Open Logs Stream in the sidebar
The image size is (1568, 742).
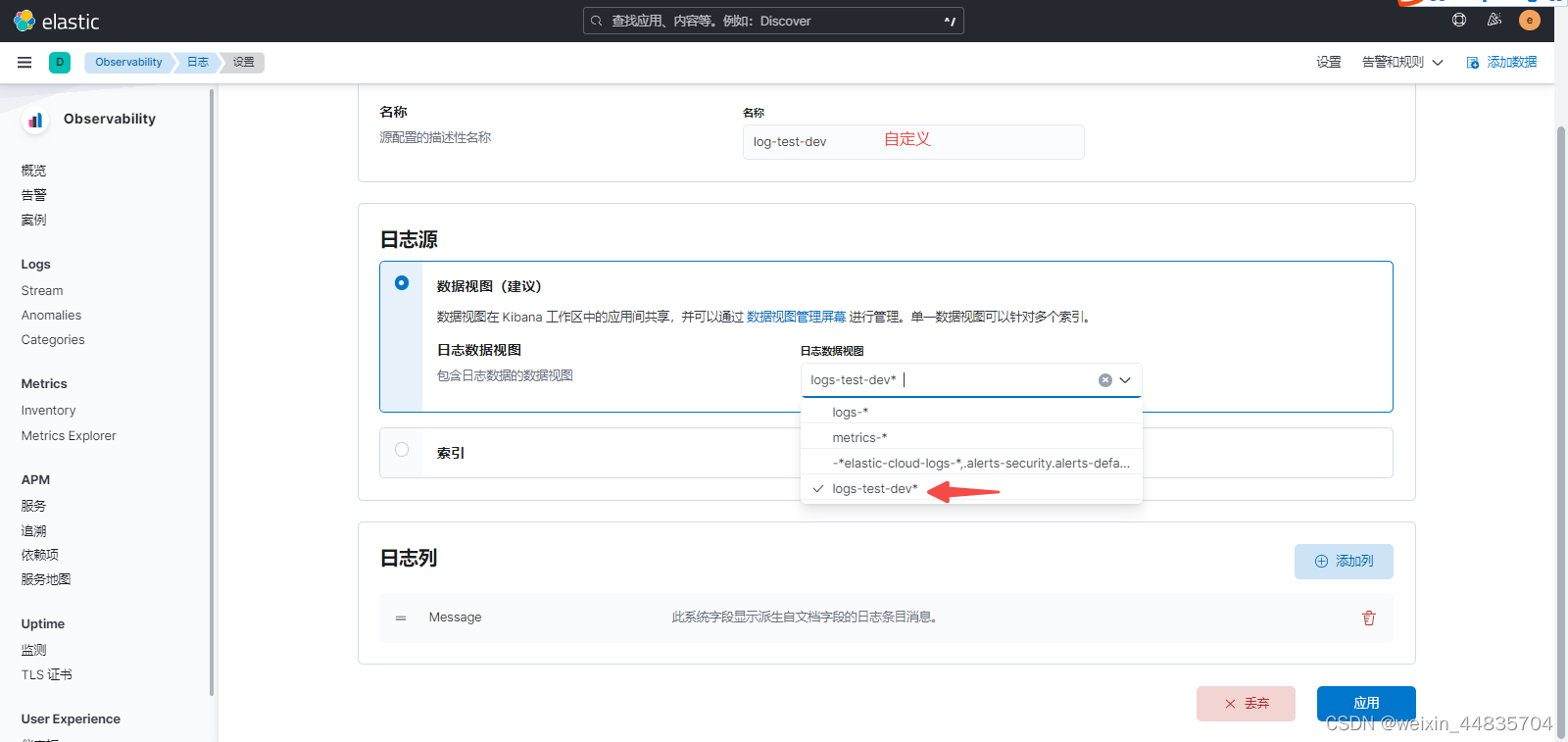point(42,291)
